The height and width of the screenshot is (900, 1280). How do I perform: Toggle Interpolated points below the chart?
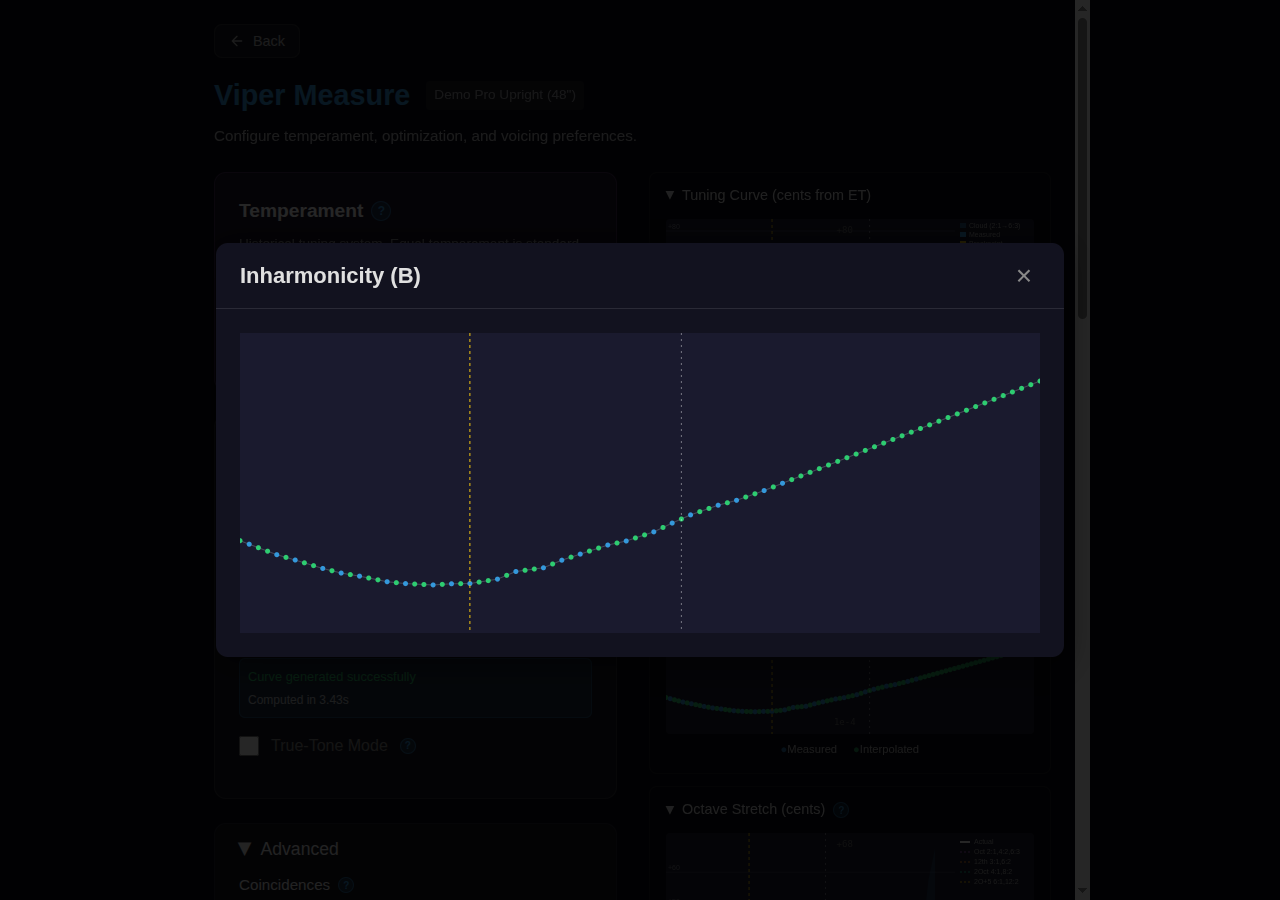[x=885, y=749]
